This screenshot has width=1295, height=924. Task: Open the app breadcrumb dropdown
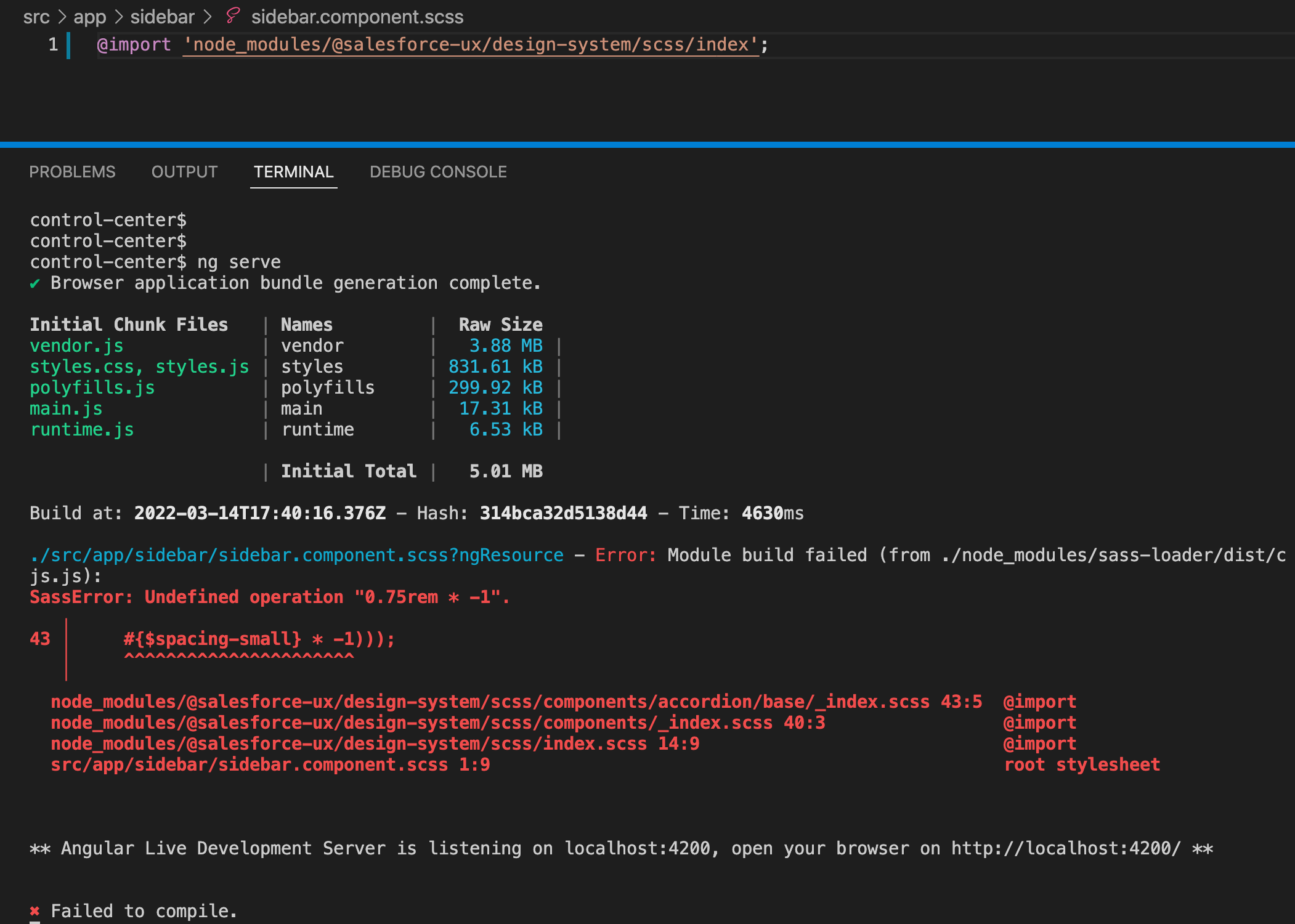[x=90, y=17]
